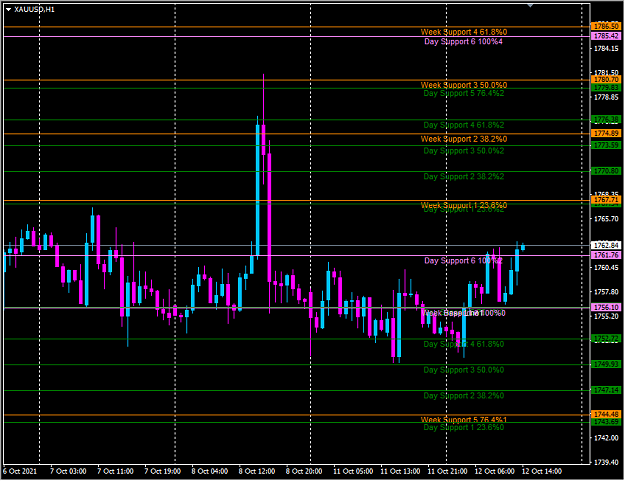625x481 pixels.
Task: Click the '11 Oct 21:00' time axis label
Action: click(x=447, y=471)
